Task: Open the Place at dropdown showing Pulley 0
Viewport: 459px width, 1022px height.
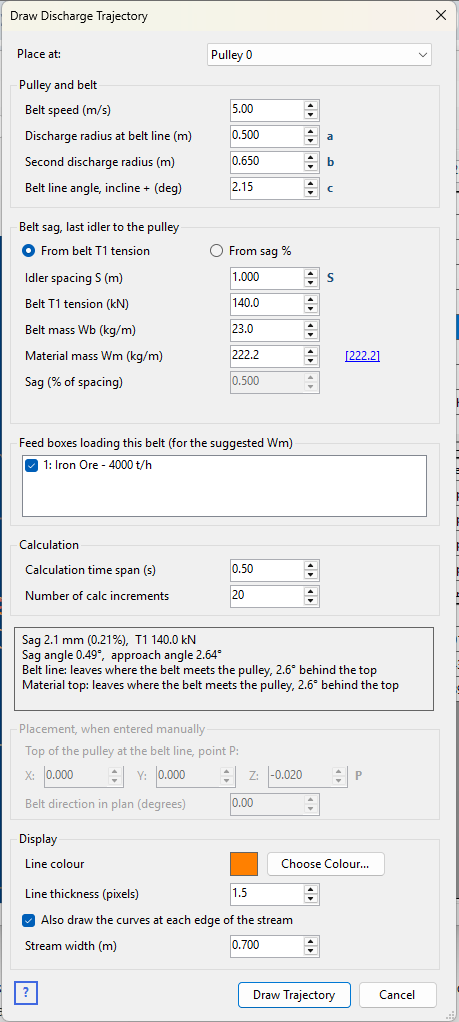Action: click(319, 55)
